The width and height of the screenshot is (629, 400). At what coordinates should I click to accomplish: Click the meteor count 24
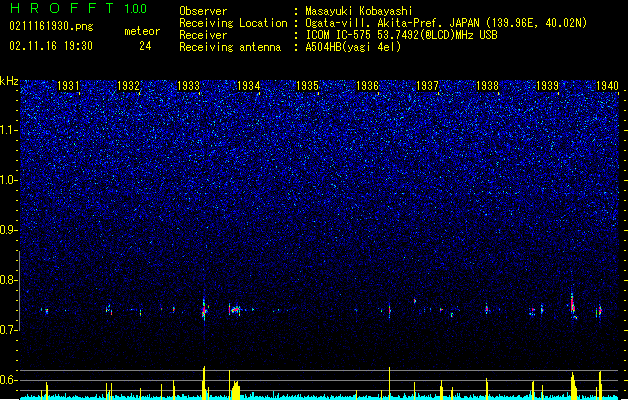tap(145, 46)
